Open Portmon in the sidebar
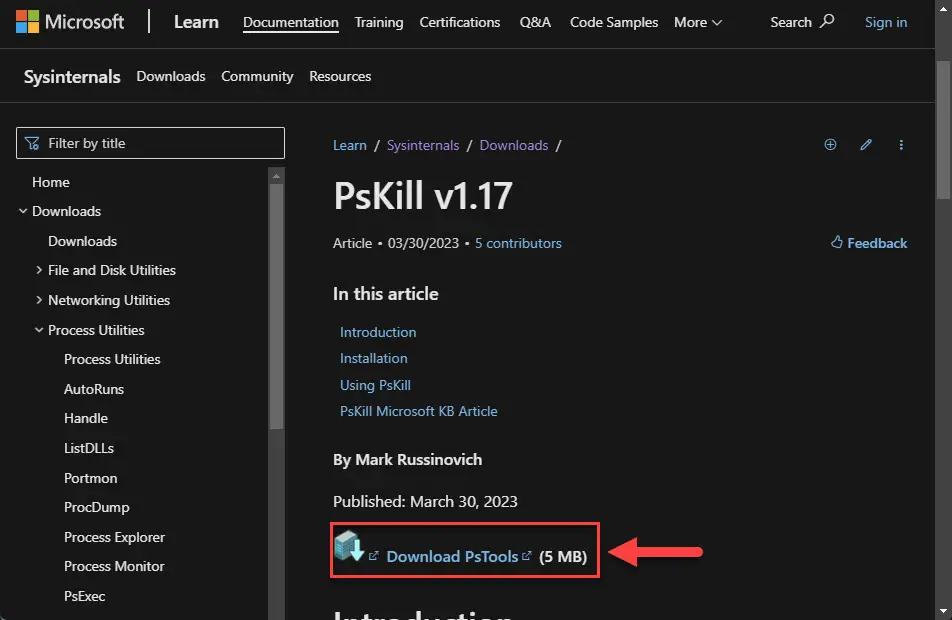The height and width of the screenshot is (620, 952). pyautogui.click(x=91, y=479)
